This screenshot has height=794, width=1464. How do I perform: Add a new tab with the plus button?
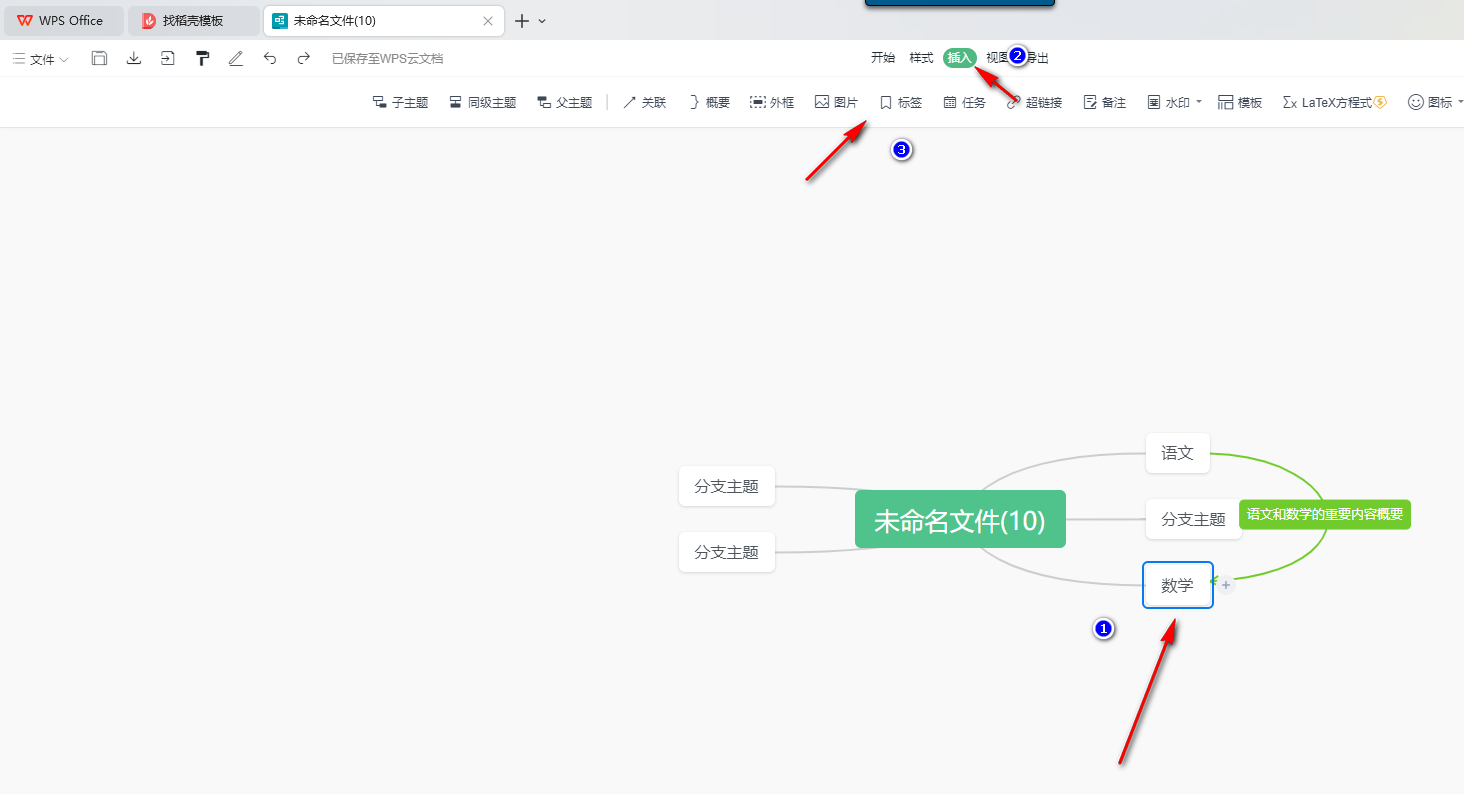coord(521,21)
